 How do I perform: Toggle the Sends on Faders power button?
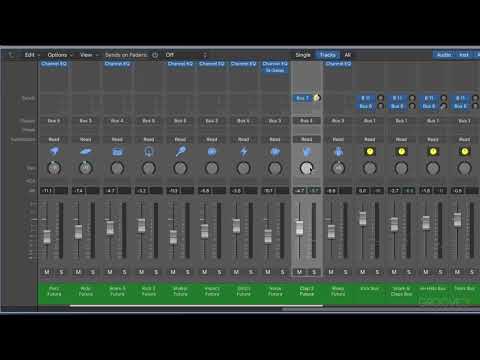[155, 55]
